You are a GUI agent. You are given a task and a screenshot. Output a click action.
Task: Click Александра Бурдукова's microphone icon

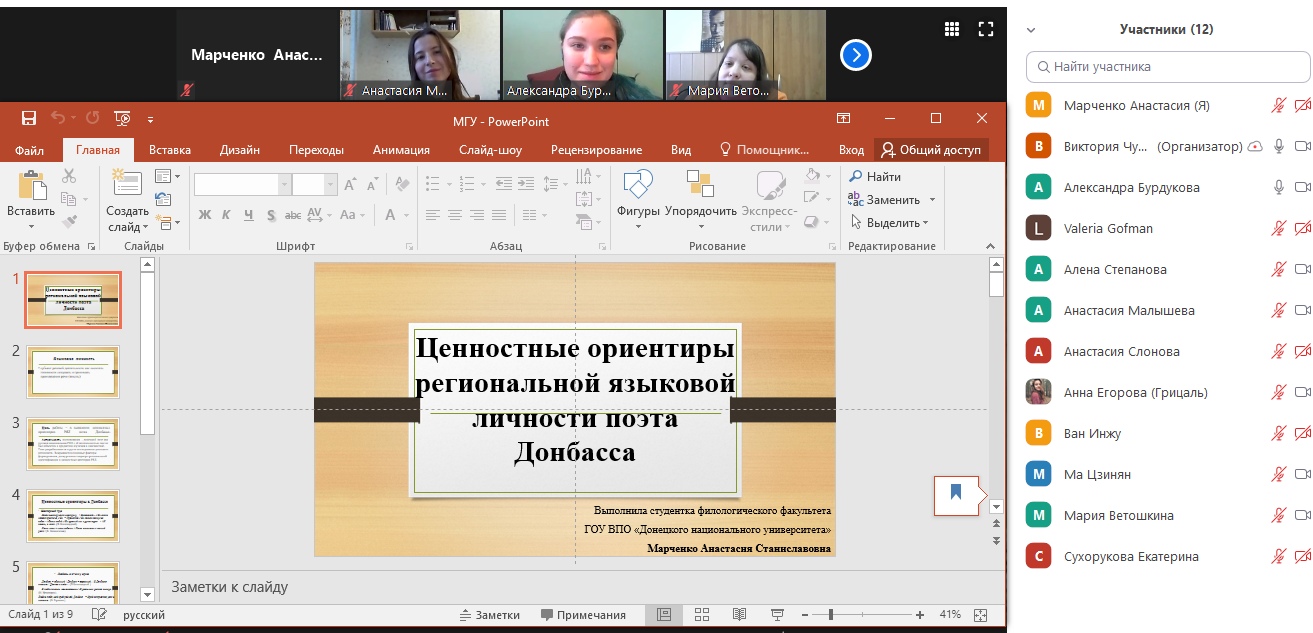[1278, 187]
